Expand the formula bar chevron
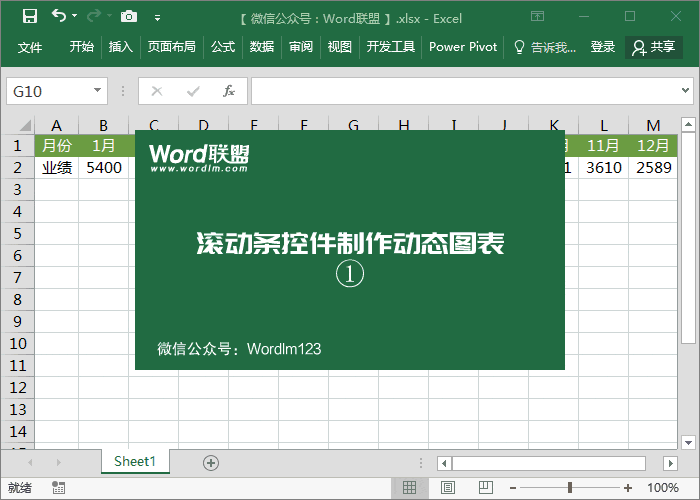The width and height of the screenshot is (700, 500). pyautogui.click(x=686, y=91)
